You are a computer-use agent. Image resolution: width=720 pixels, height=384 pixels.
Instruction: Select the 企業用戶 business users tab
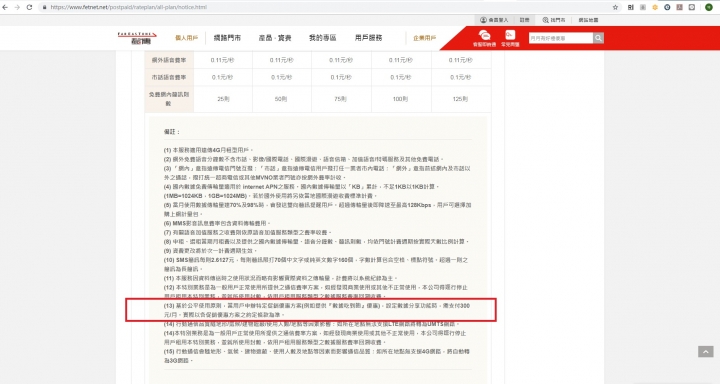(x=425, y=38)
